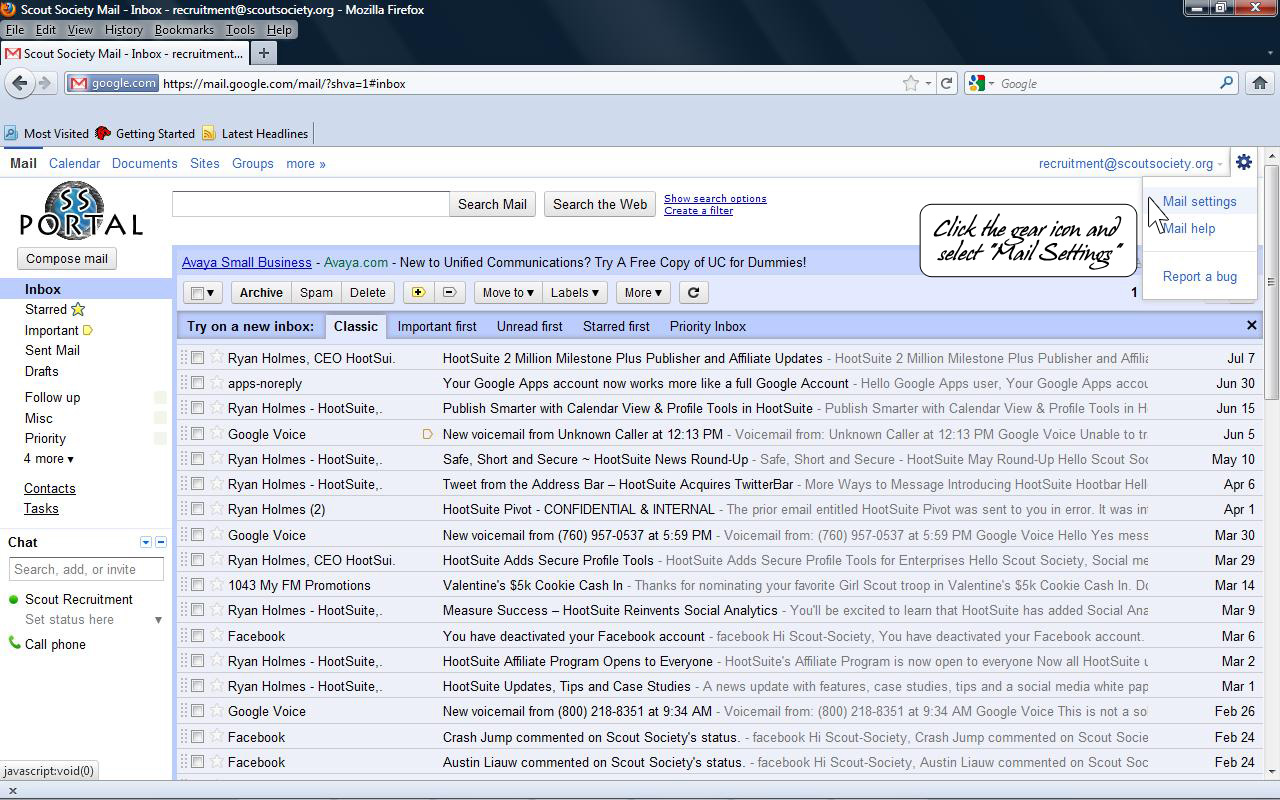Click the browser Back arrow button
This screenshot has height=800, width=1280.
click(x=19, y=83)
